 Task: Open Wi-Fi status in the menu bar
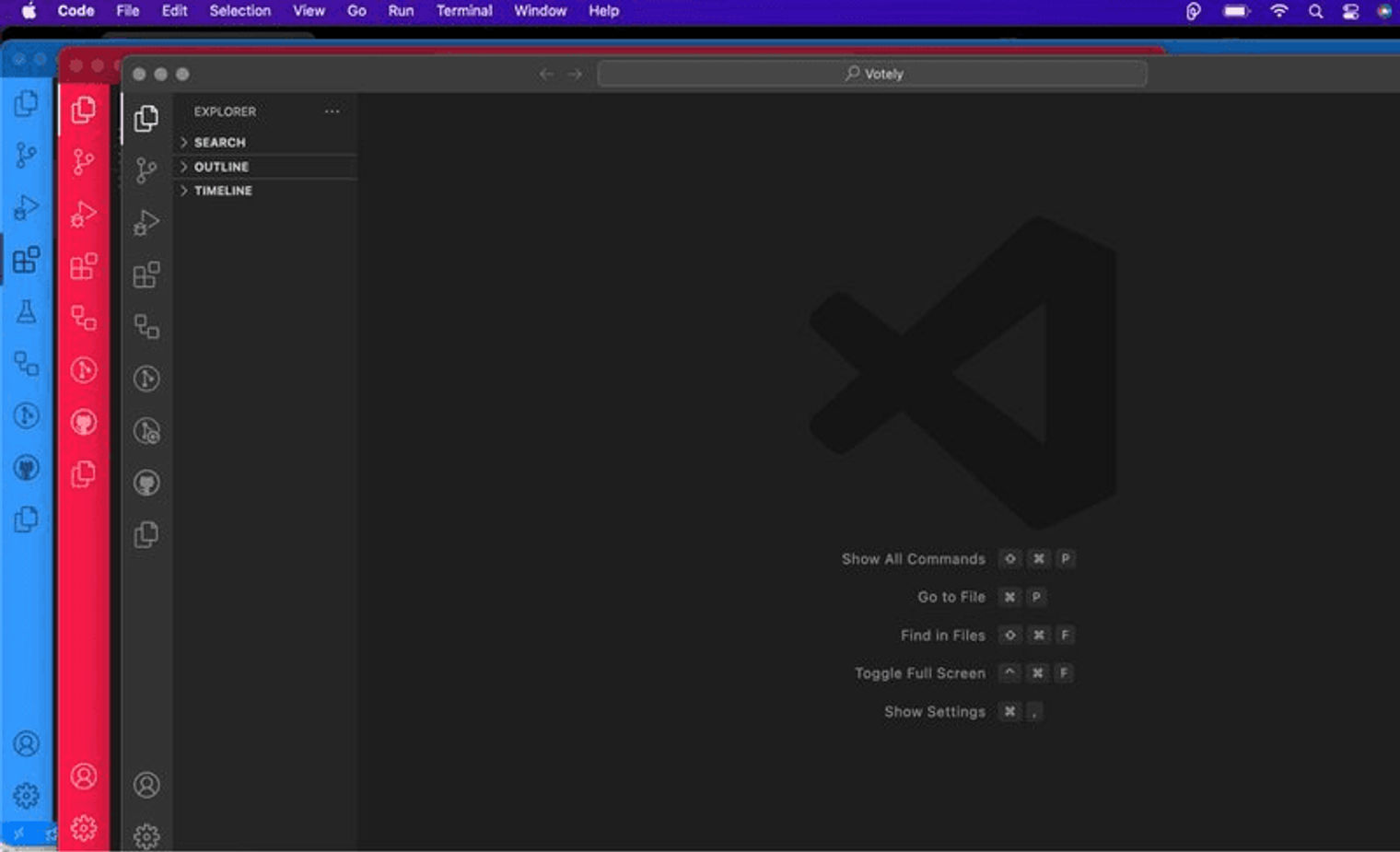pyautogui.click(x=1278, y=11)
